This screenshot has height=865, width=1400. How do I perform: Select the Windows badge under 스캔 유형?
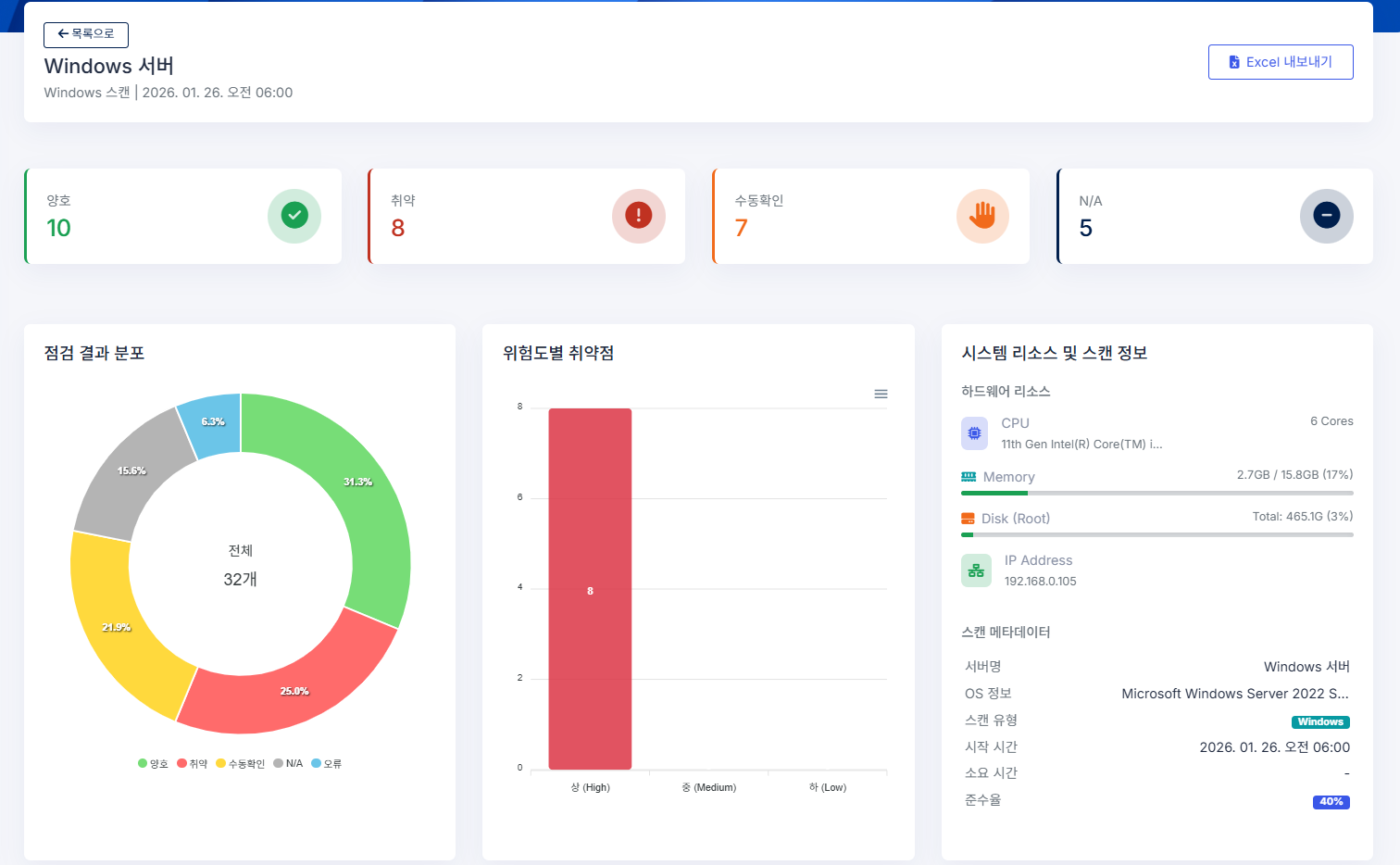click(x=1320, y=721)
